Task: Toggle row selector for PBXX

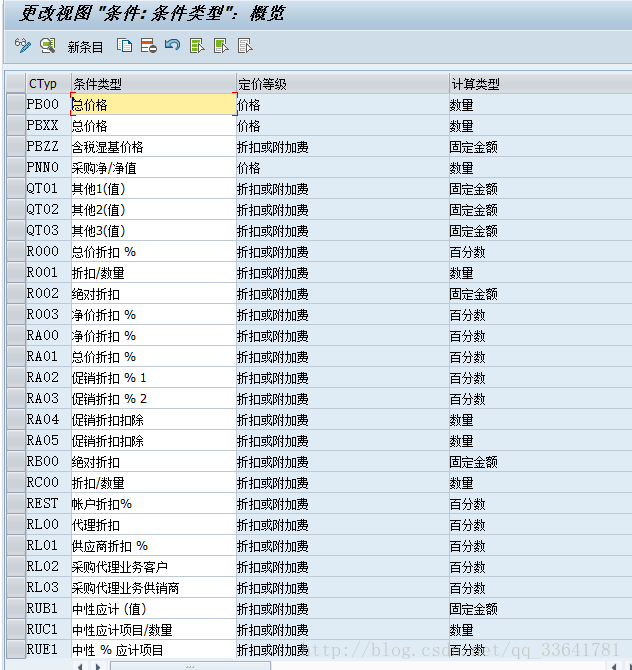Action: coord(16,125)
